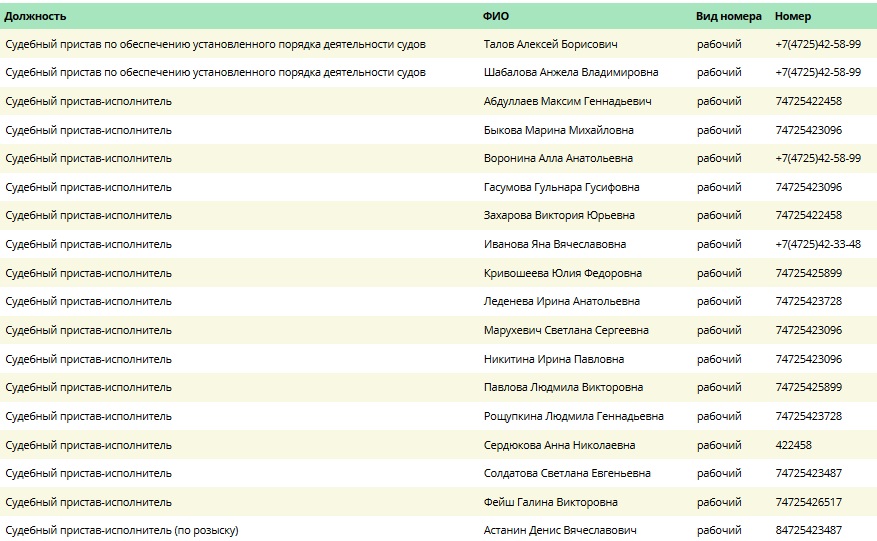Select name 'Марухевич Светлана Сергеевна'
Viewport: 877px width, 541px height.
tap(566, 331)
